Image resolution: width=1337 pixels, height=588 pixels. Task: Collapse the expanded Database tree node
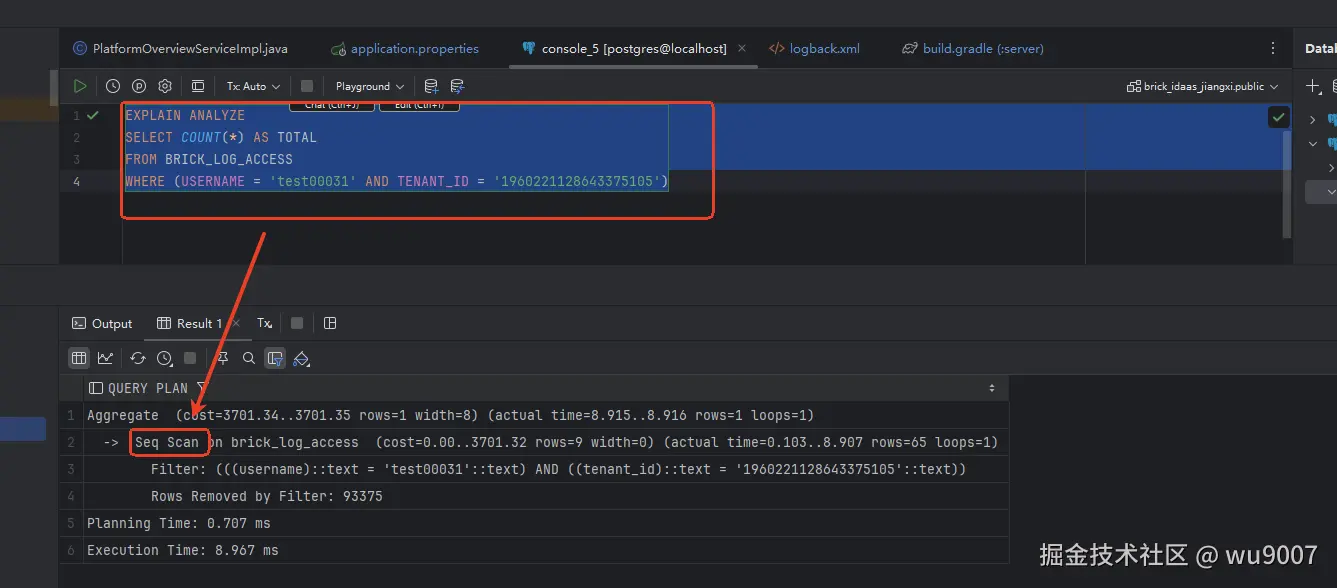(1313, 144)
